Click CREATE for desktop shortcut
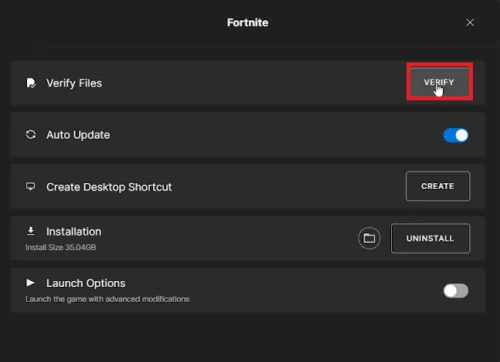Image resolution: width=500 pixels, height=362 pixels. [x=438, y=186]
